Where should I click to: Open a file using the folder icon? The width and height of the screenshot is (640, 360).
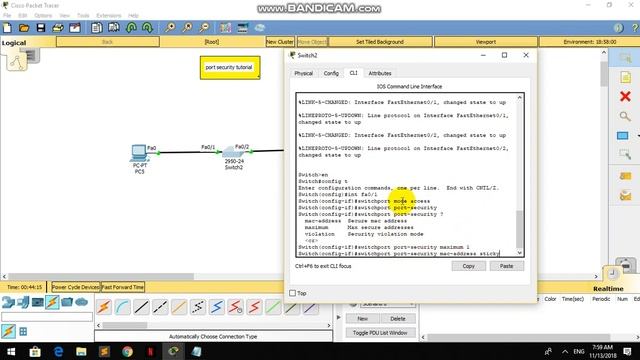tap(24, 28)
